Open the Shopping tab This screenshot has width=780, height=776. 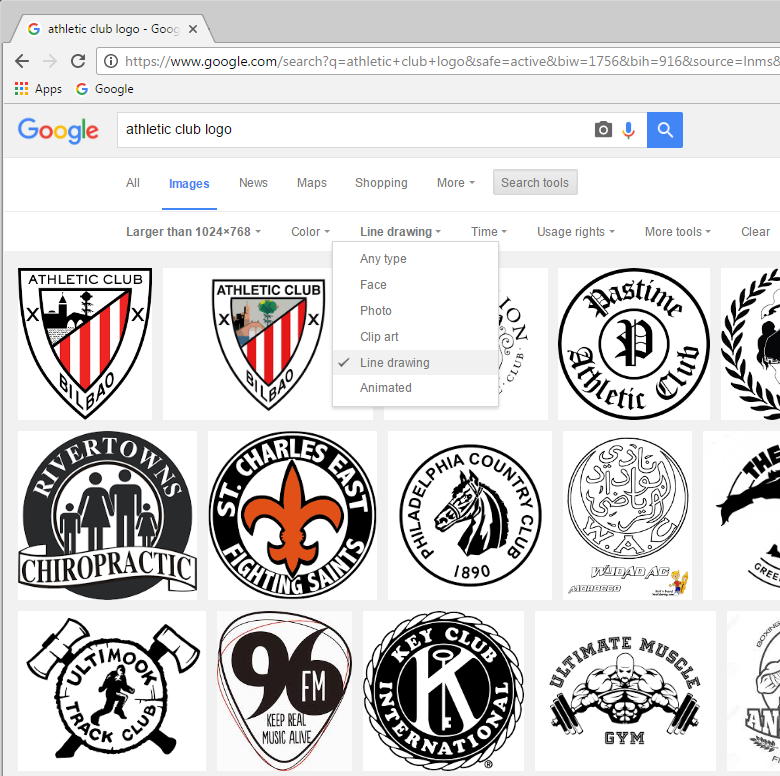click(381, 183)
